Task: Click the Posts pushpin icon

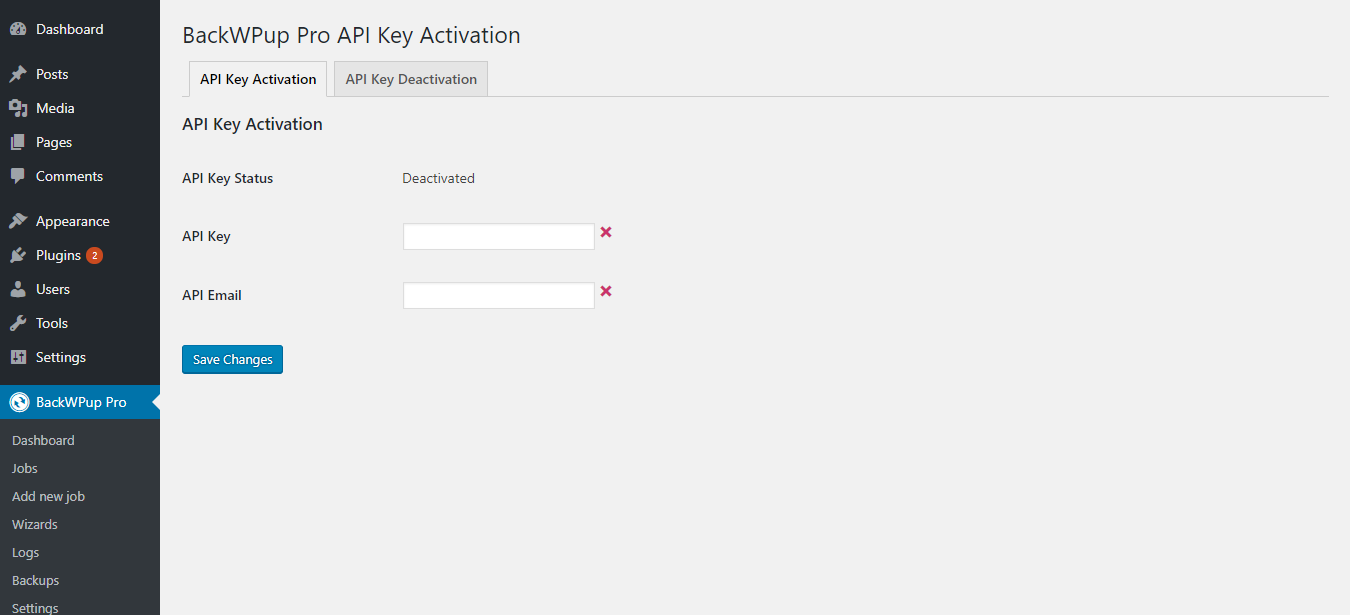Action: pyautogui.click(x=18, y=74)
